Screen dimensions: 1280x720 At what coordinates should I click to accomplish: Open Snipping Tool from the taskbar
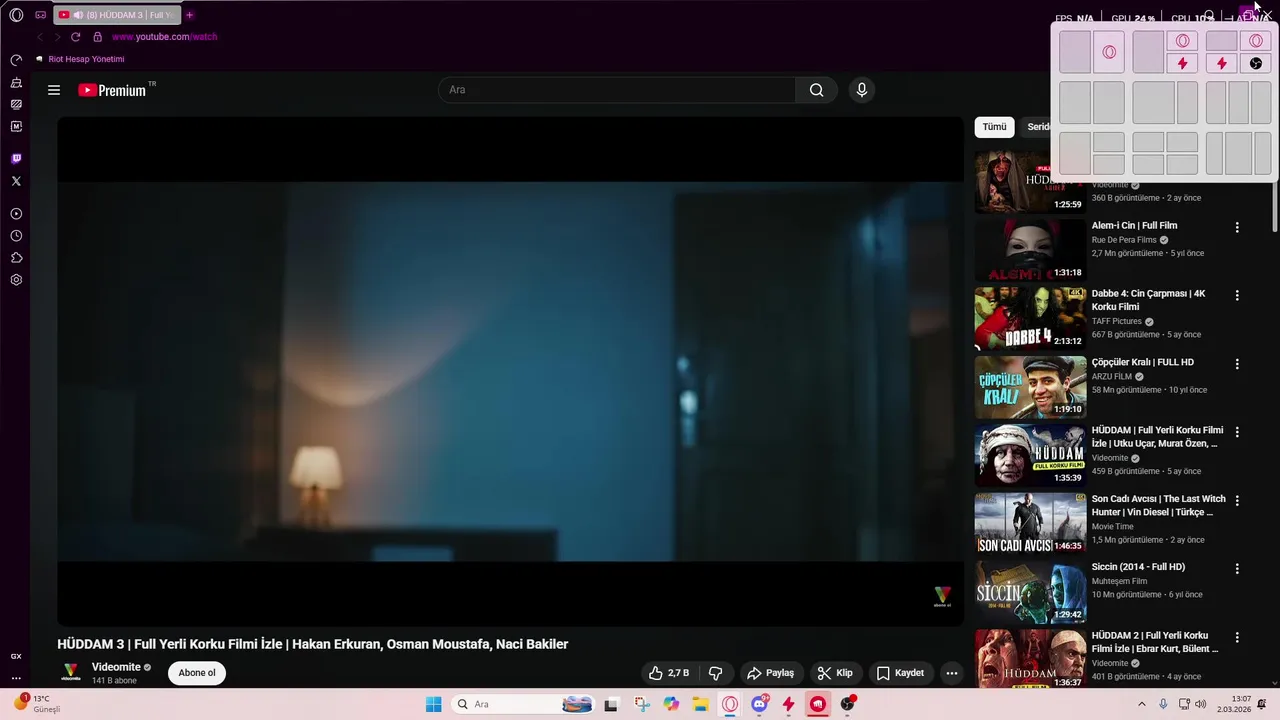click(x=642, y=704)
